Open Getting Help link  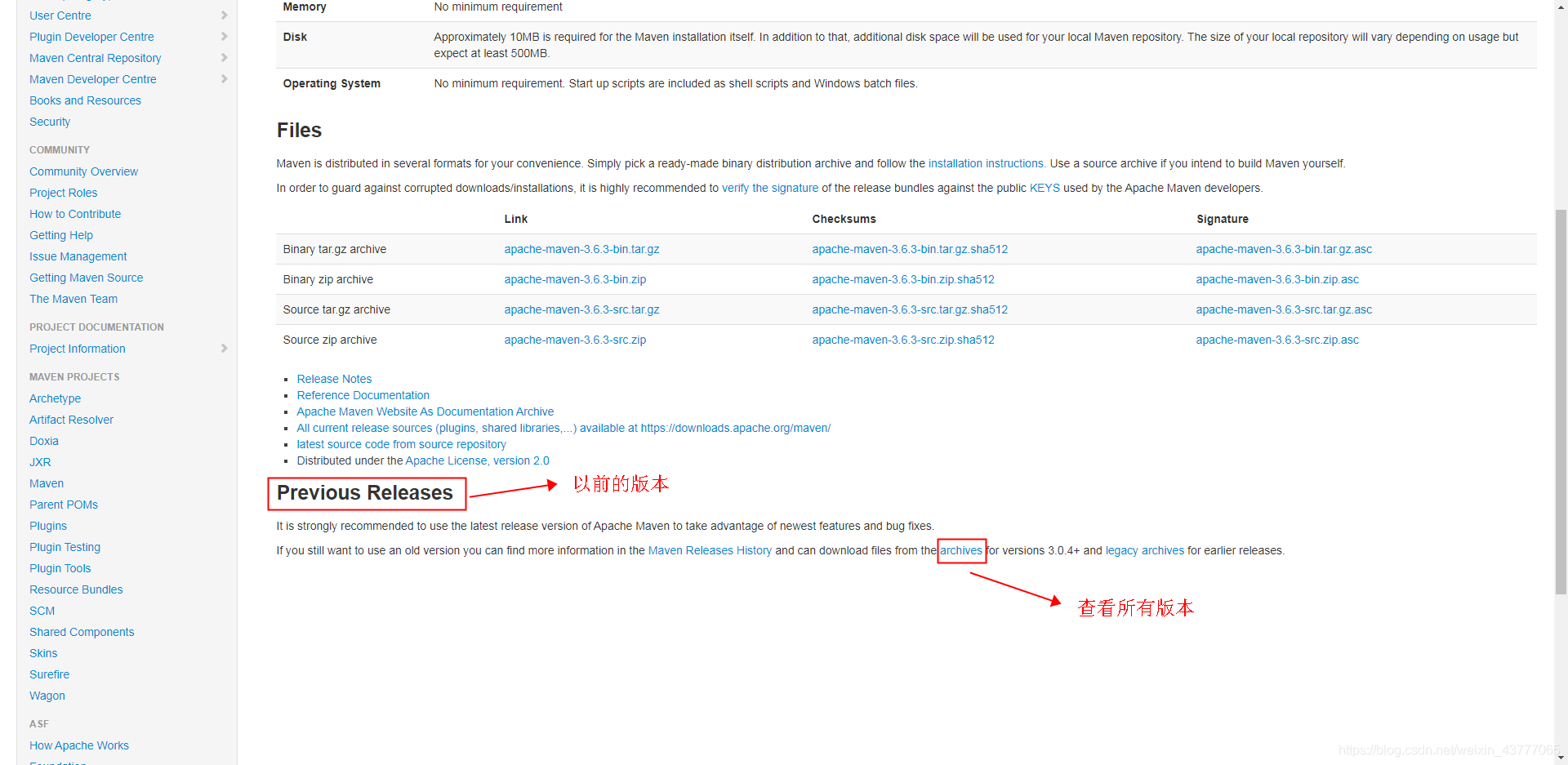61,235
